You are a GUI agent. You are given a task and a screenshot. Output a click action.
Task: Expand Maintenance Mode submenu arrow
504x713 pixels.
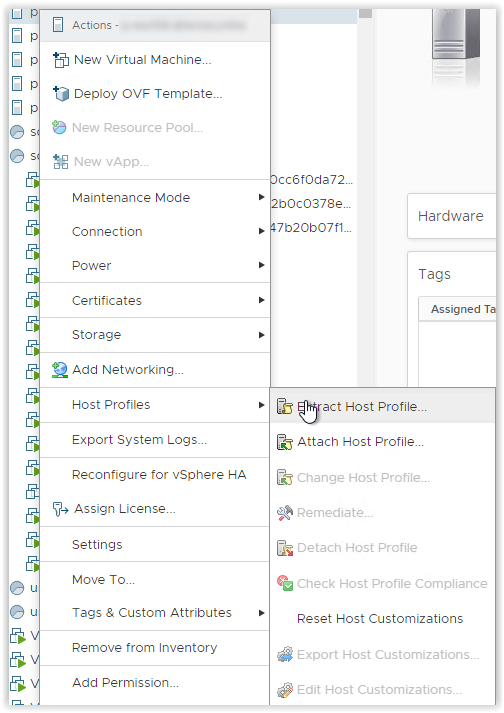pyautogui.click(x=261, y=197)
